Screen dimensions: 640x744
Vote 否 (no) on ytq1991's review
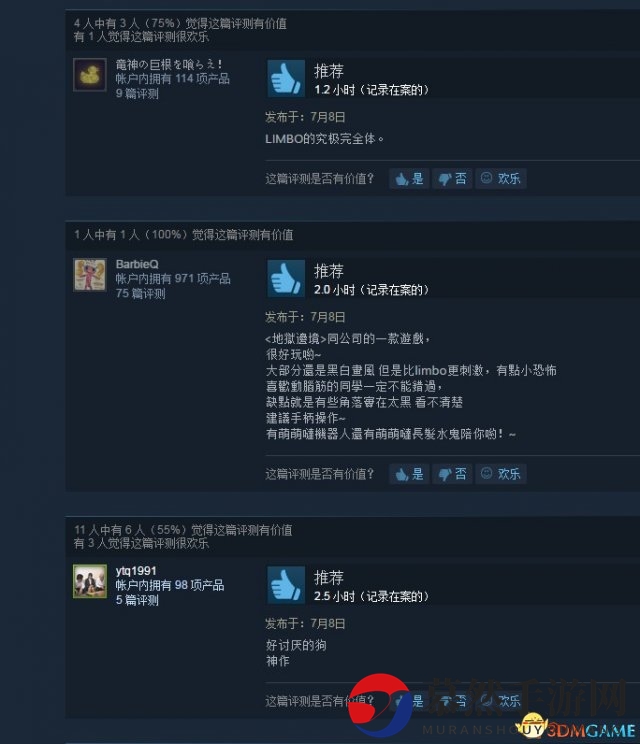452,701
